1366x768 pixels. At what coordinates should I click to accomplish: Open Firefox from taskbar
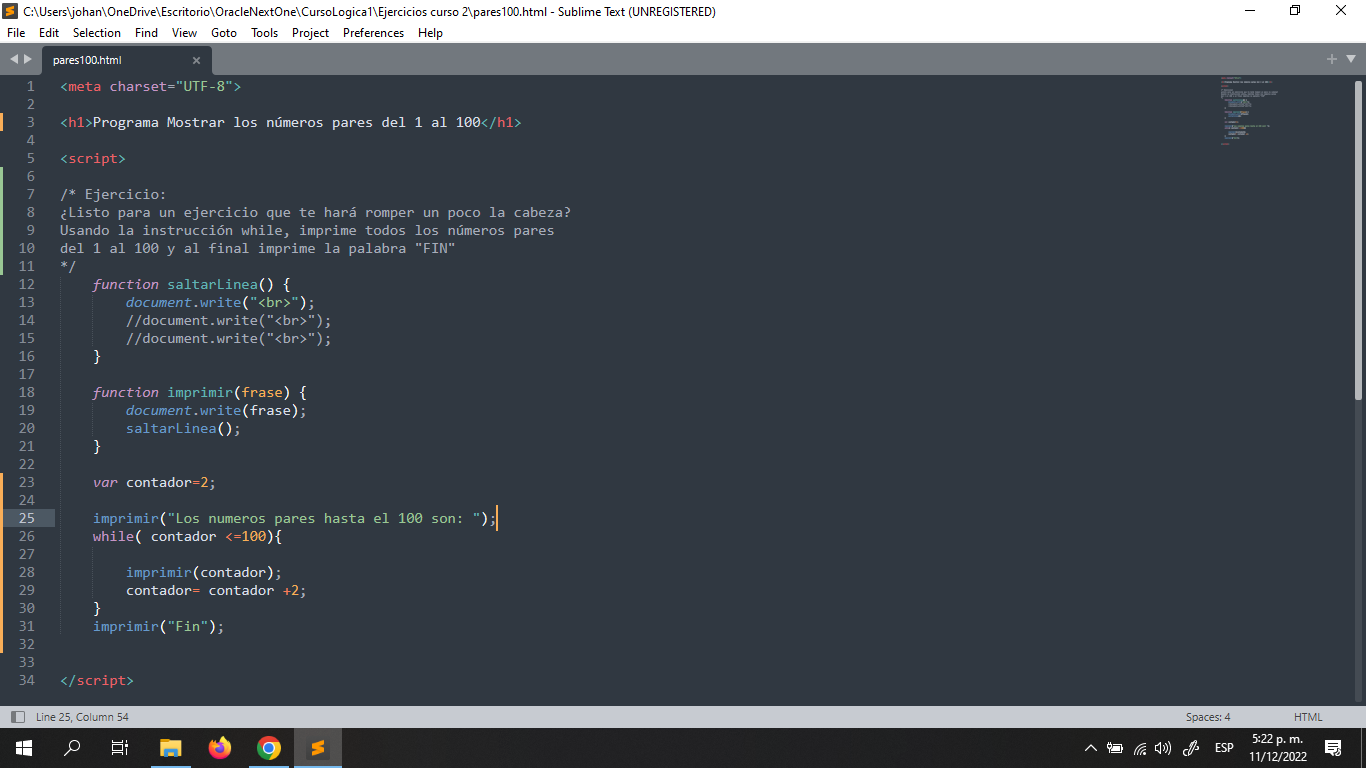[220, 747]
